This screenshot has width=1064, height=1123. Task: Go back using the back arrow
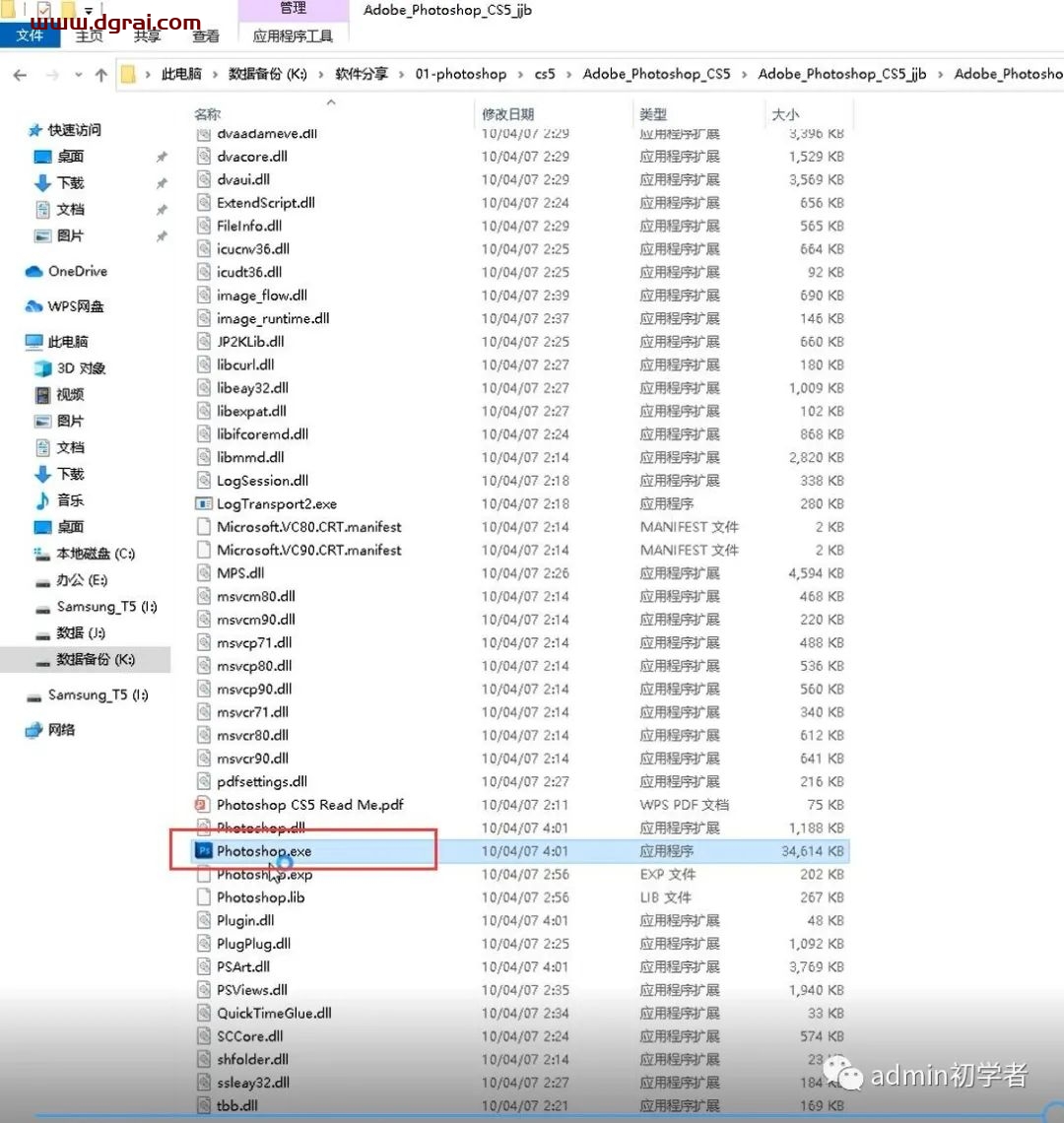[21, 75]
